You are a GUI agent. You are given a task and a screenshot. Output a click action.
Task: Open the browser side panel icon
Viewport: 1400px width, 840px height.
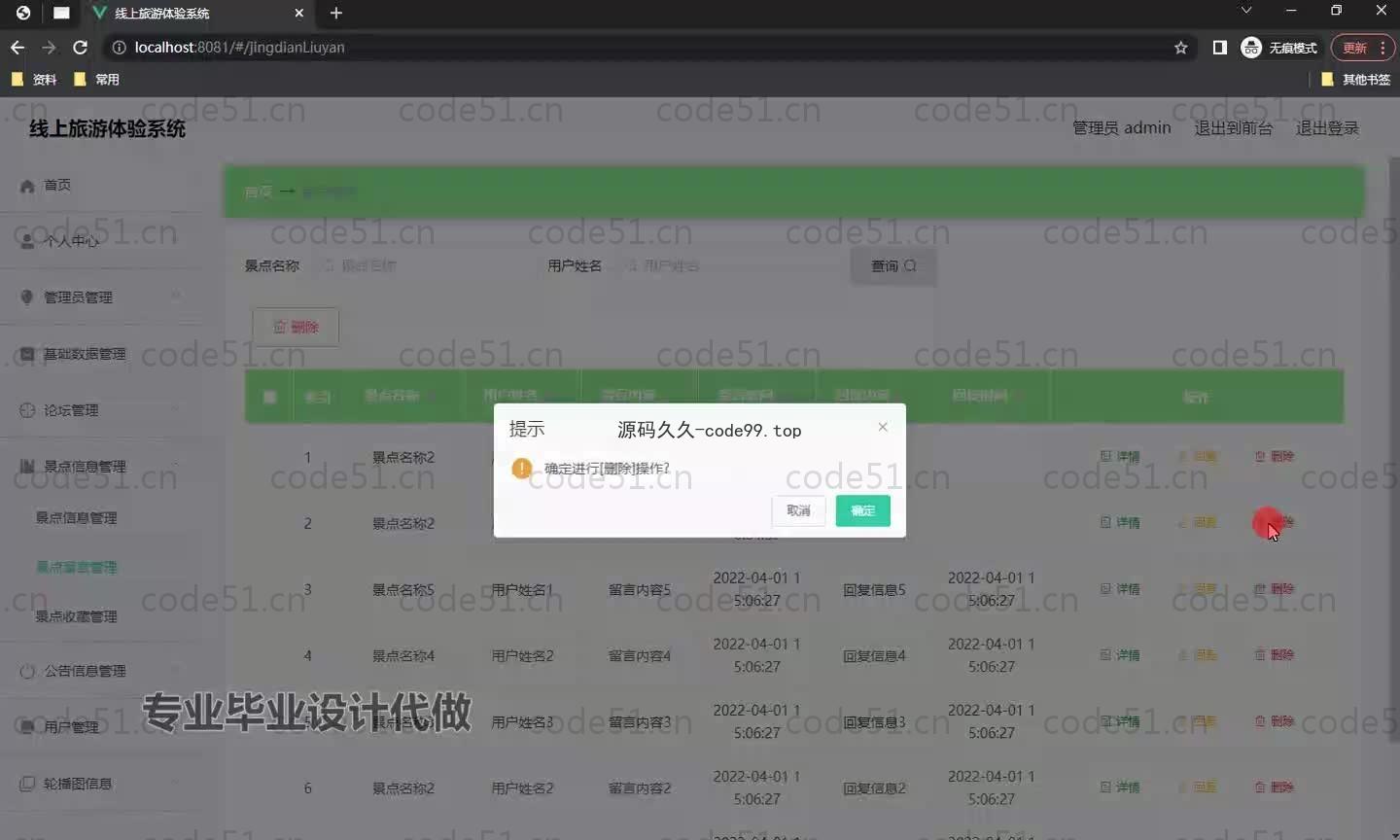point(1219,48)
